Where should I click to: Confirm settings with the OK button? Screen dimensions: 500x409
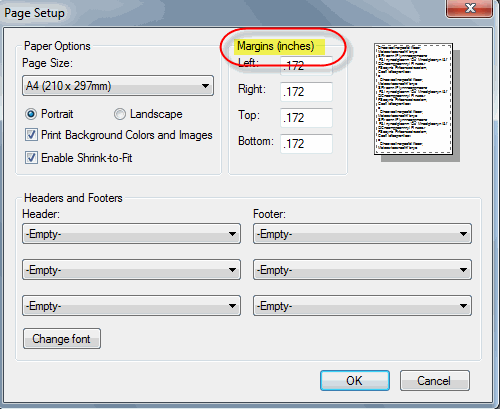click(355, 380)
